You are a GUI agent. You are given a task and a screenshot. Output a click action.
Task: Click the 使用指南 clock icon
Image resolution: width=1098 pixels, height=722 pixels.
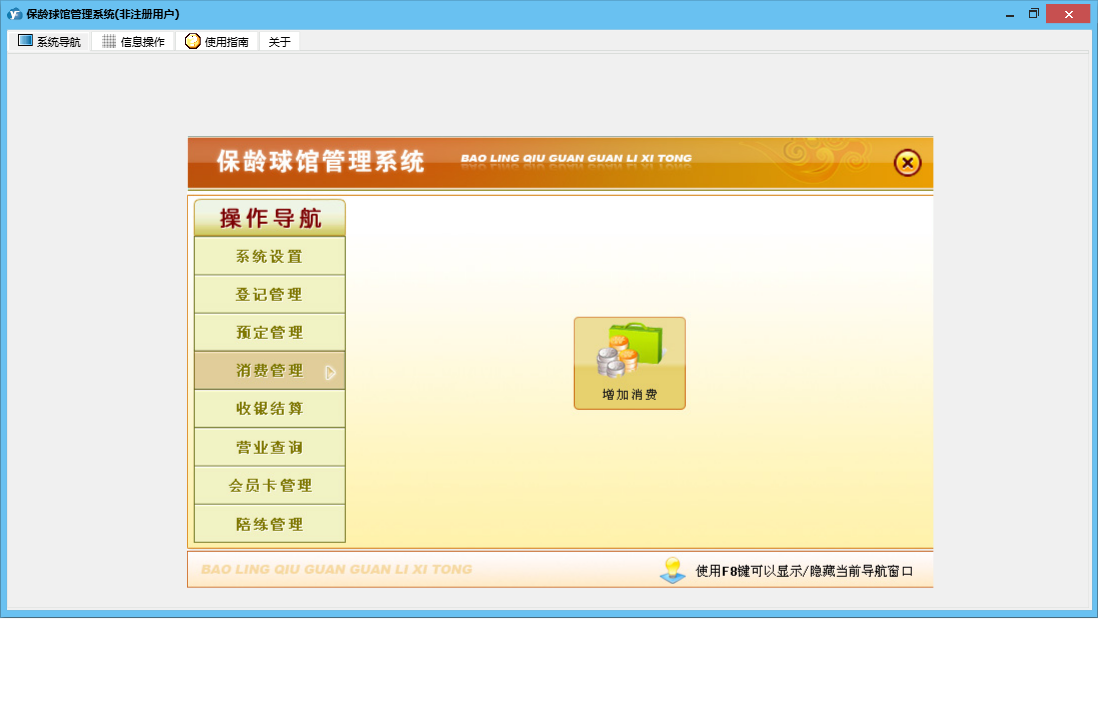193,41
